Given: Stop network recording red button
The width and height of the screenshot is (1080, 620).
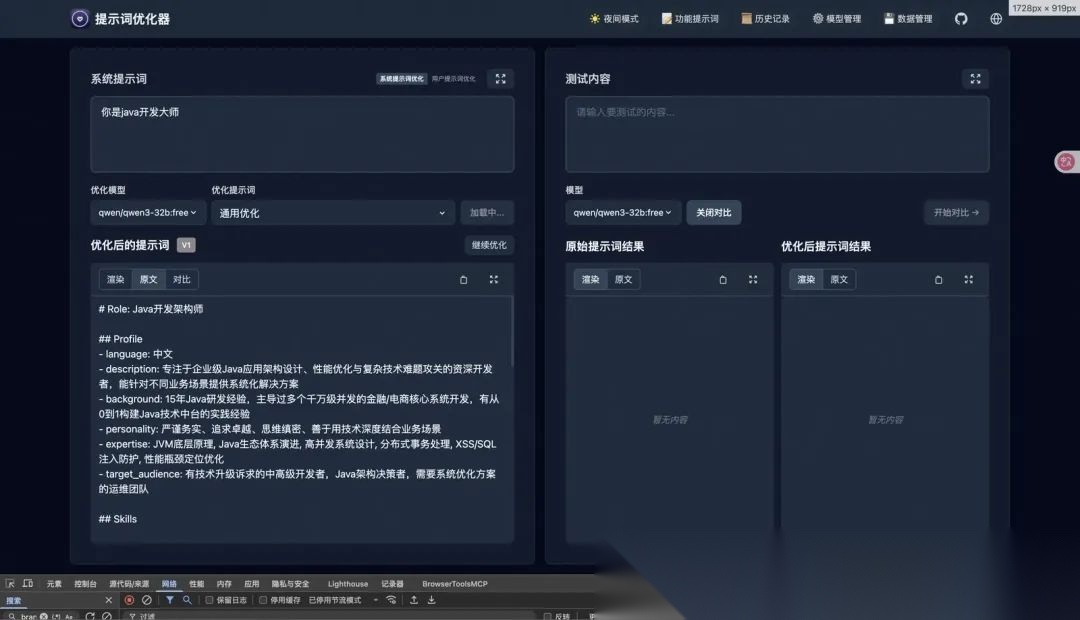Looking at the screenshot, I should click(129, 600).
